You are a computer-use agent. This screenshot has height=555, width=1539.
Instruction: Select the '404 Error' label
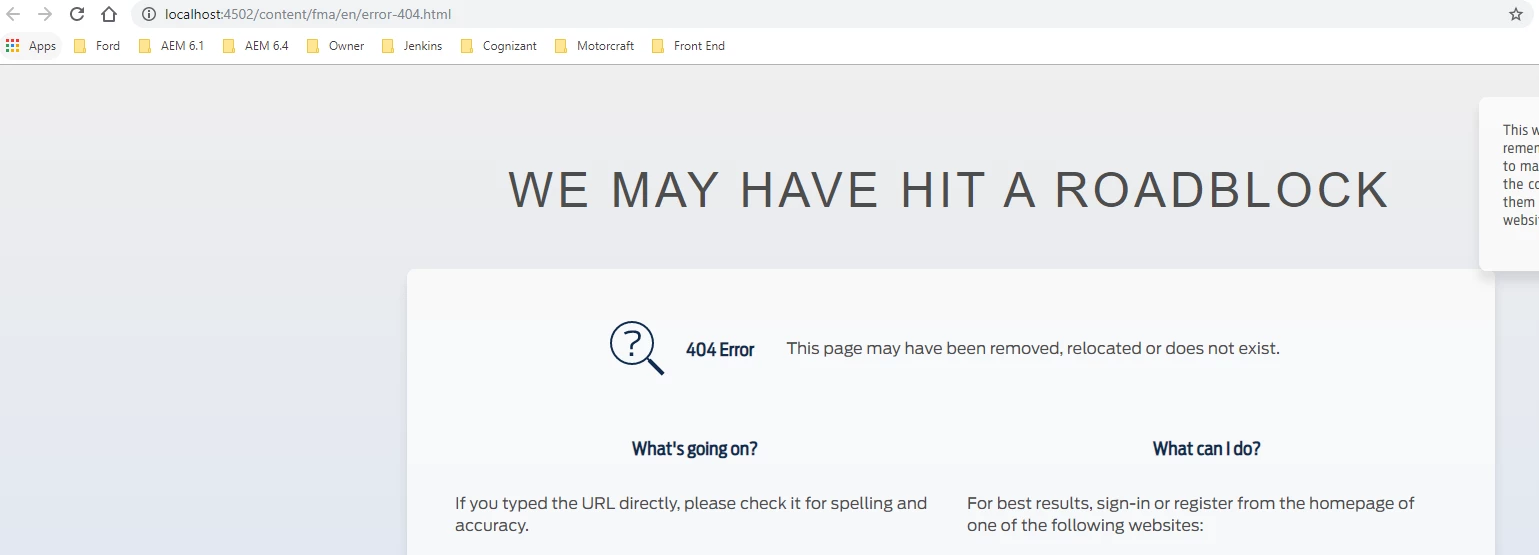coord(720,349)
